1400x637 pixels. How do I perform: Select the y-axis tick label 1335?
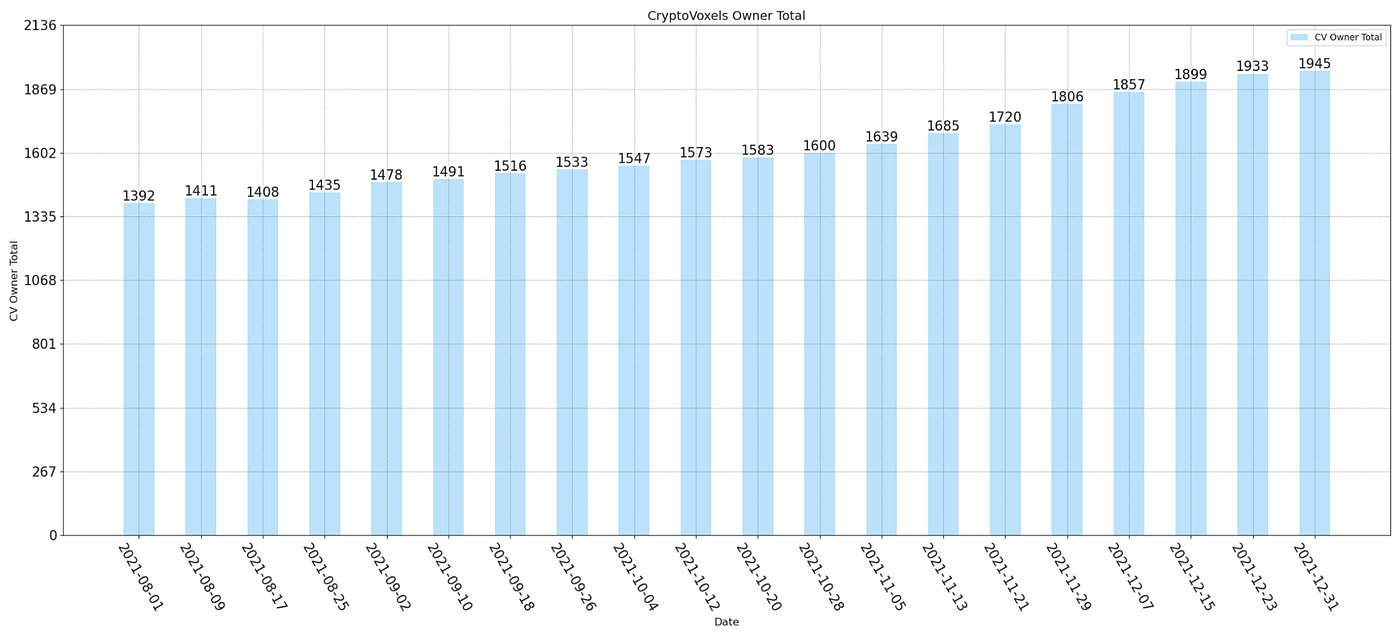[39, 217]
